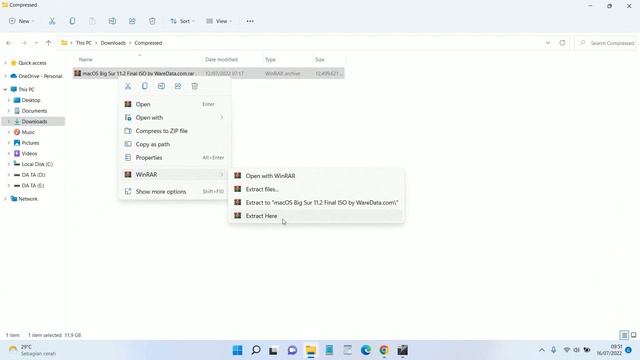Select Copy as path
Screen dimensions: 640x360
(x=175, y=144)
